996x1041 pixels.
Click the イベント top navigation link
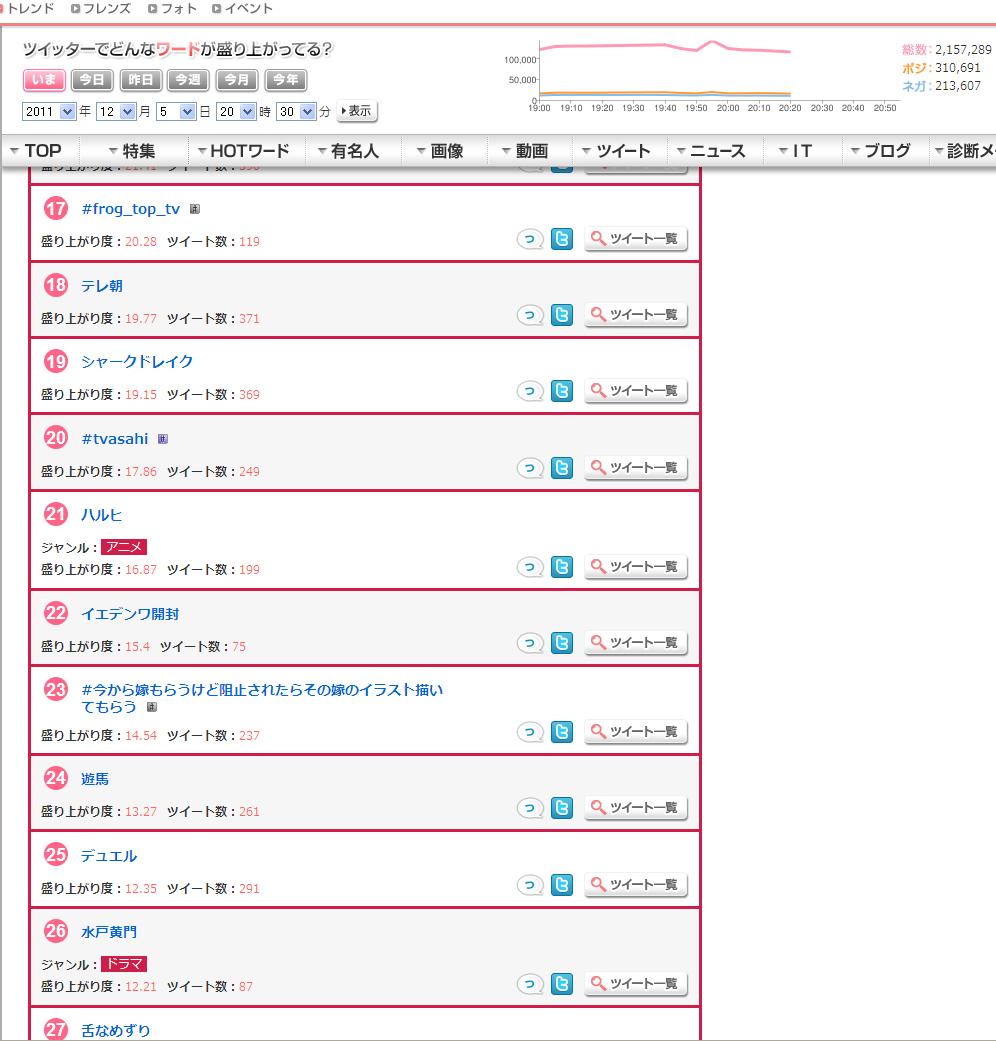click(242, 9)
